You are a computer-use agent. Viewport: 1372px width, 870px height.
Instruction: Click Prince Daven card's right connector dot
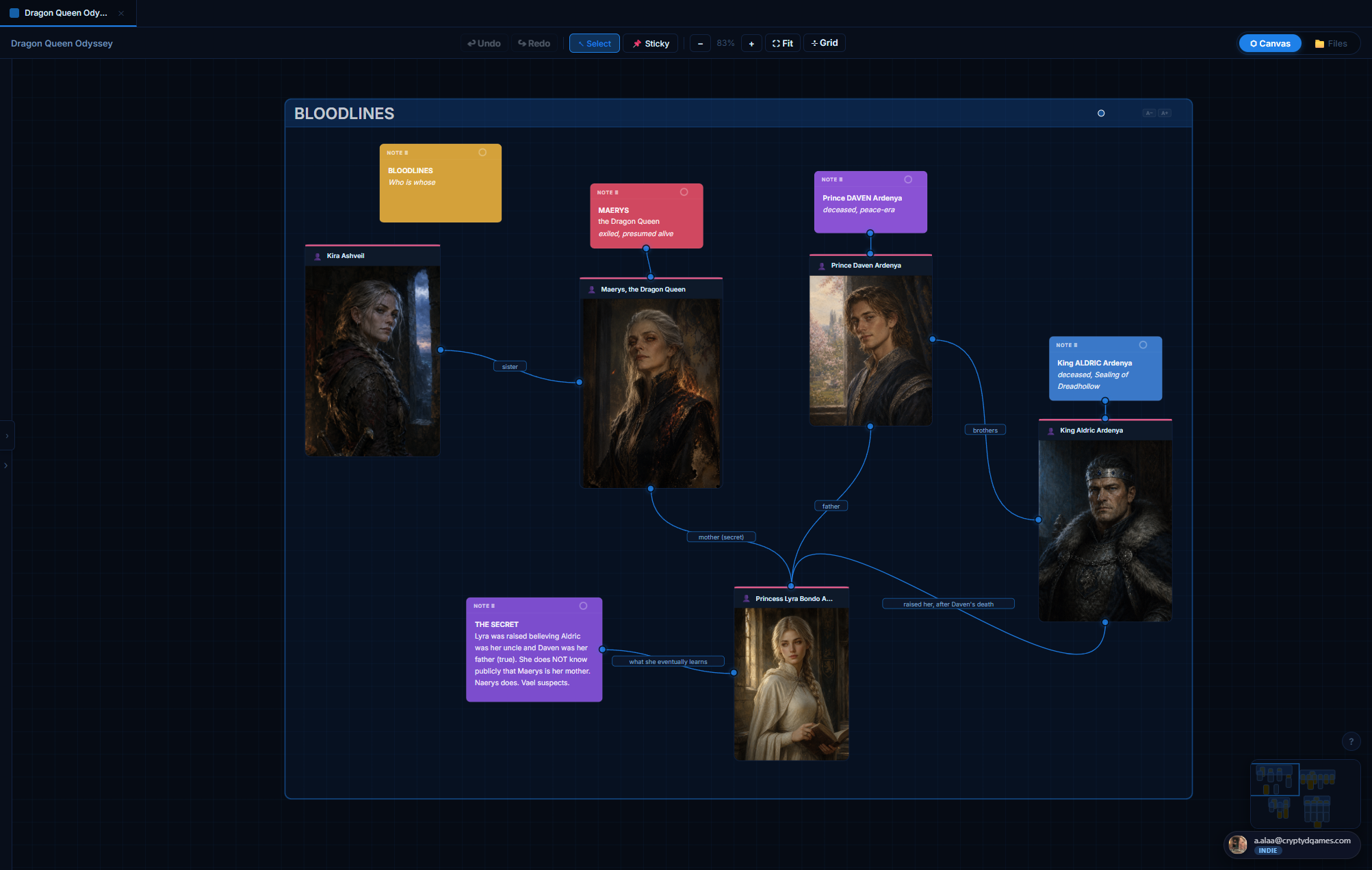pos(933,339)
